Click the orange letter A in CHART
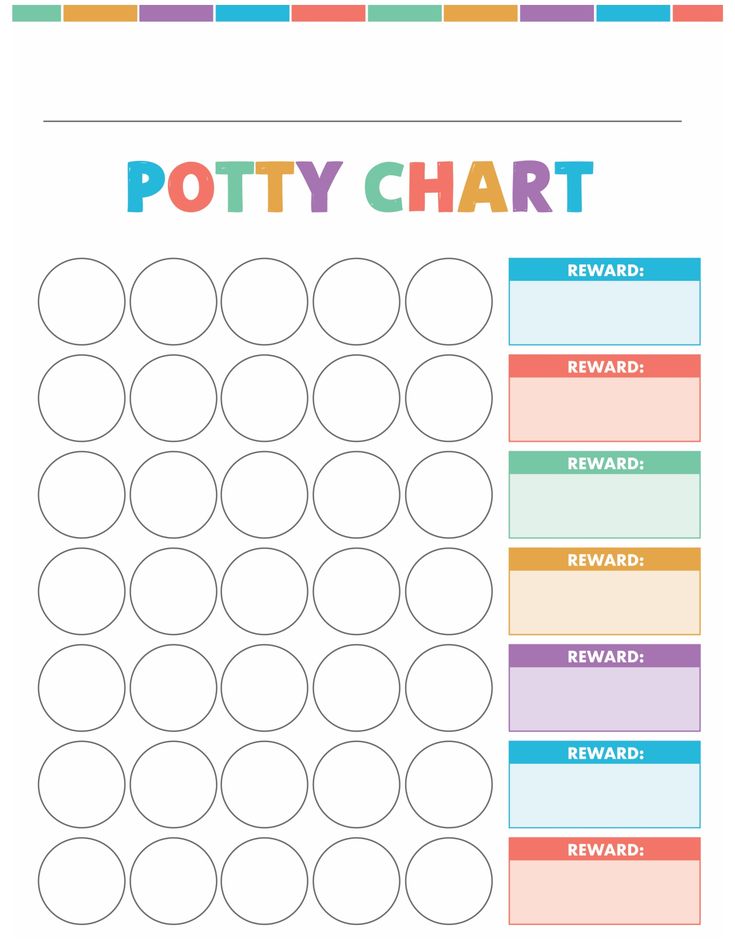The image size is (735, 945). tap(483, 188)
